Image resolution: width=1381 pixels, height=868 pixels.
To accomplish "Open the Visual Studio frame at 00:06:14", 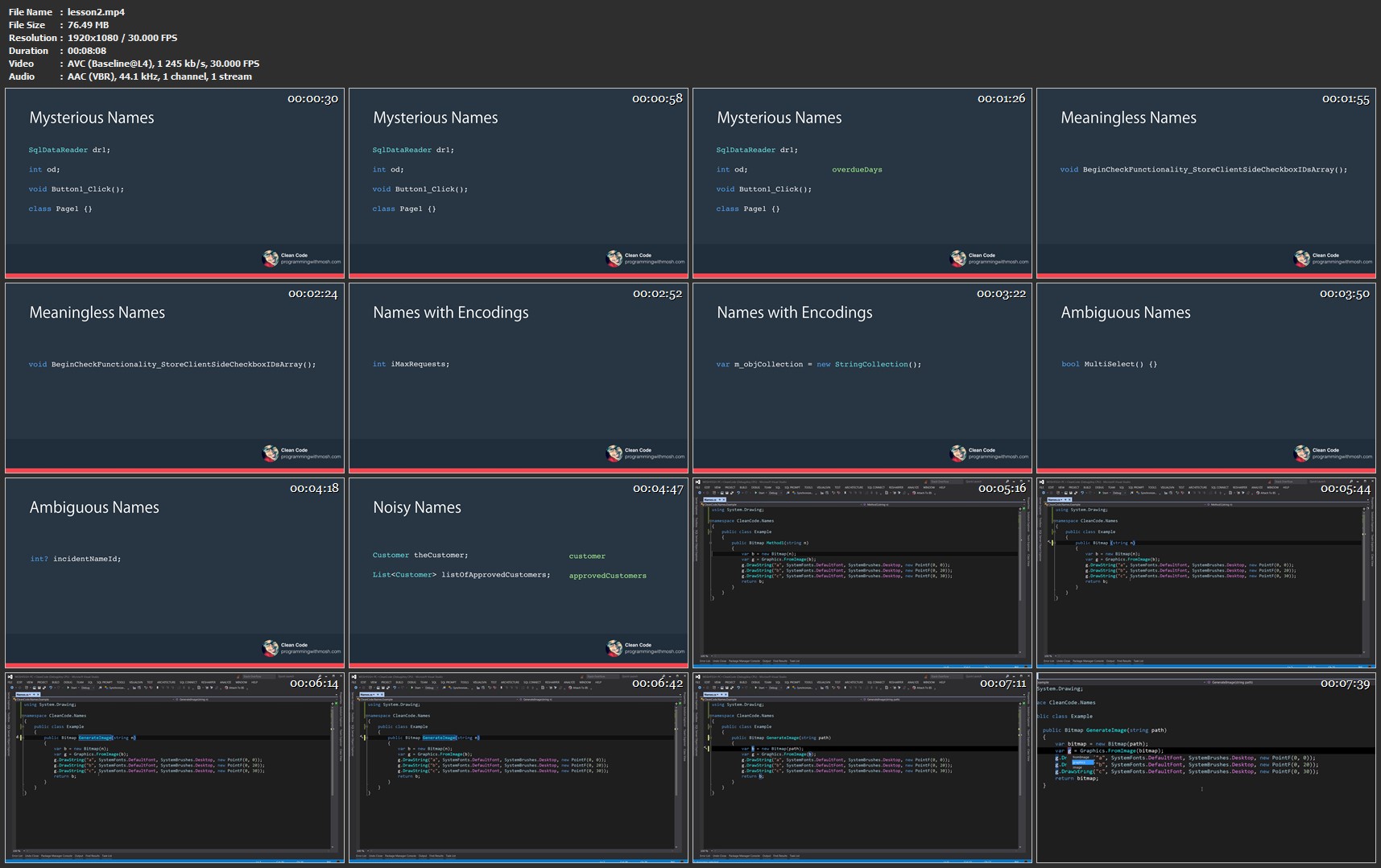I will [x=175, y=767].
